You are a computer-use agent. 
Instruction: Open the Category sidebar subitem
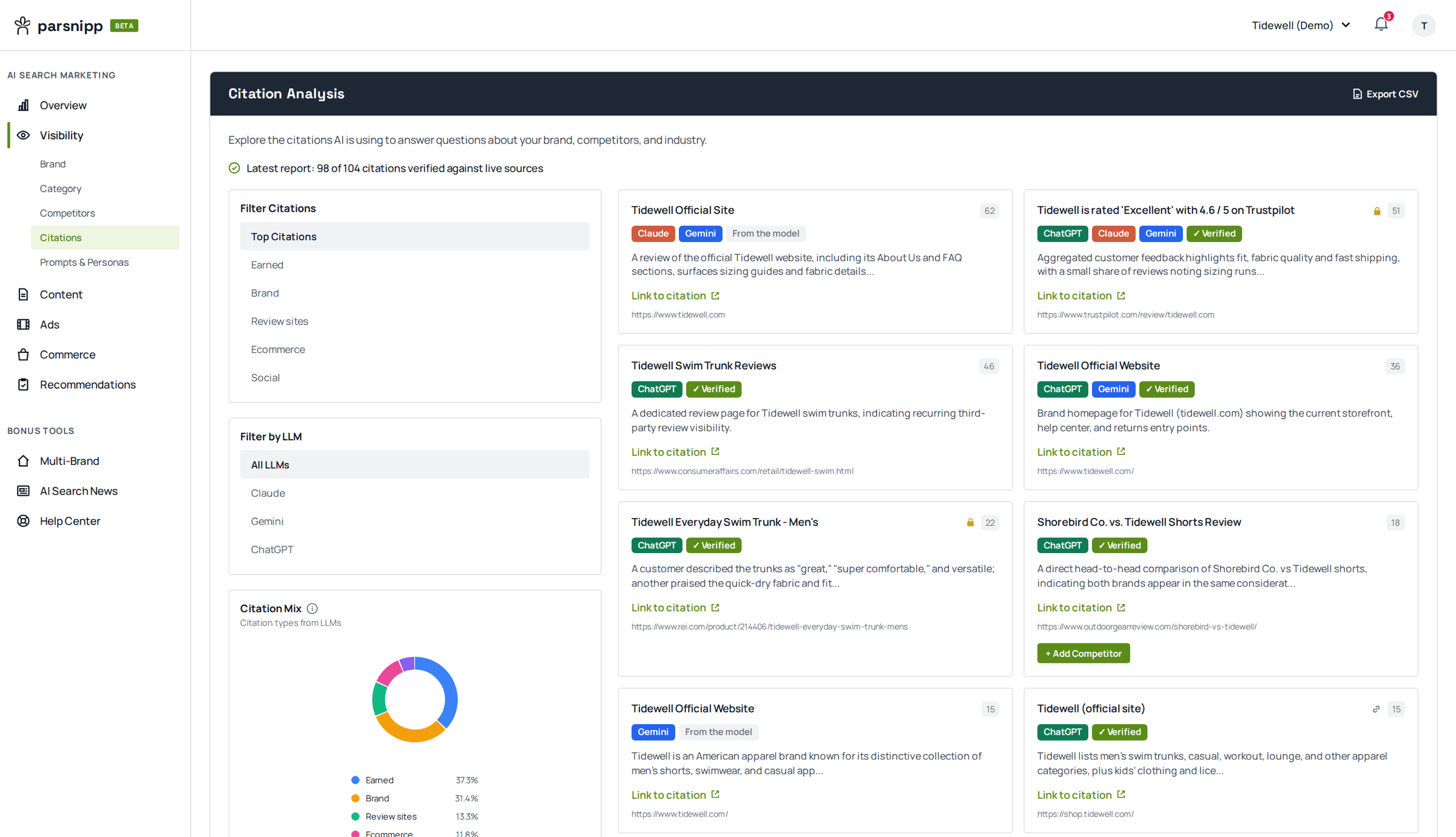pos(105,189)
